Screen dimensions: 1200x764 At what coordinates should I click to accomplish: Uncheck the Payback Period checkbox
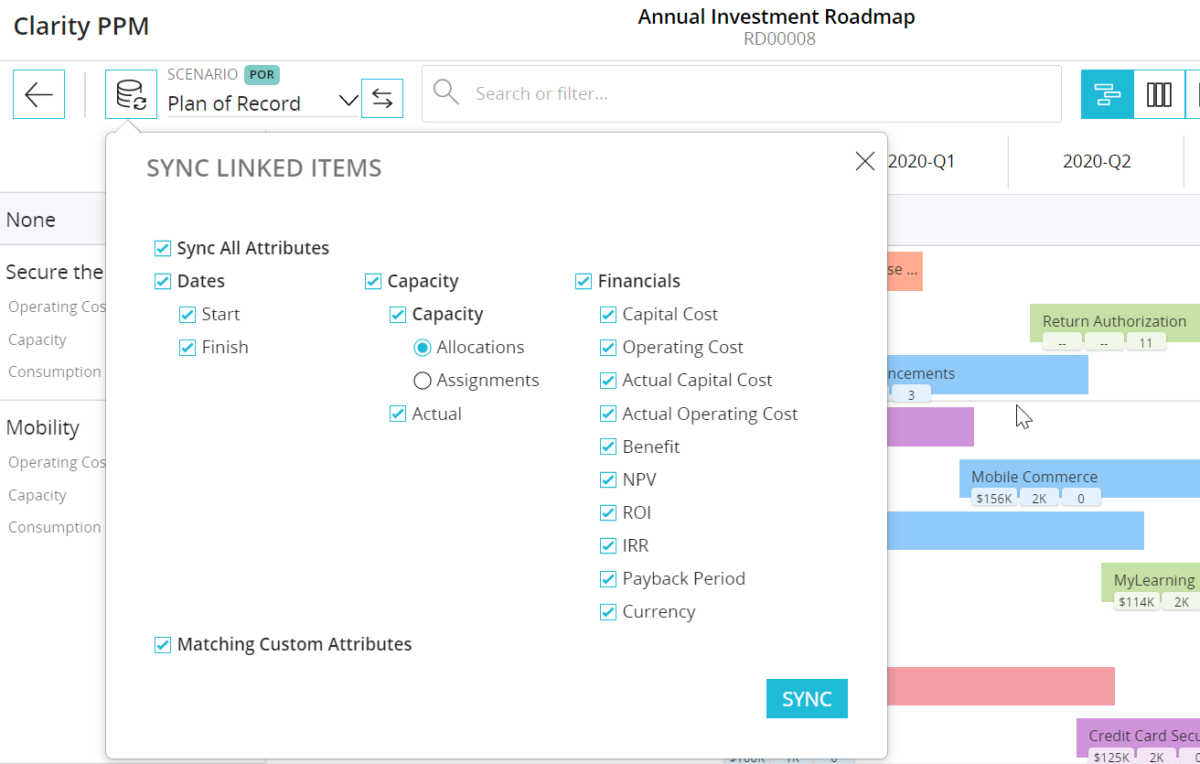[608, 578]
